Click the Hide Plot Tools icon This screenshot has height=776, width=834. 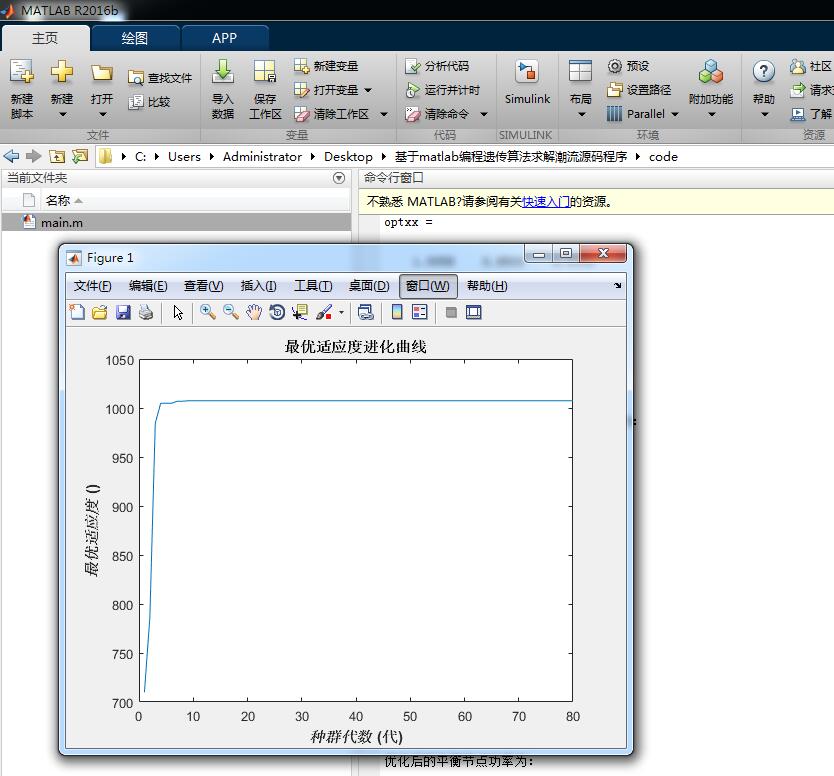(x=451, y=312)
